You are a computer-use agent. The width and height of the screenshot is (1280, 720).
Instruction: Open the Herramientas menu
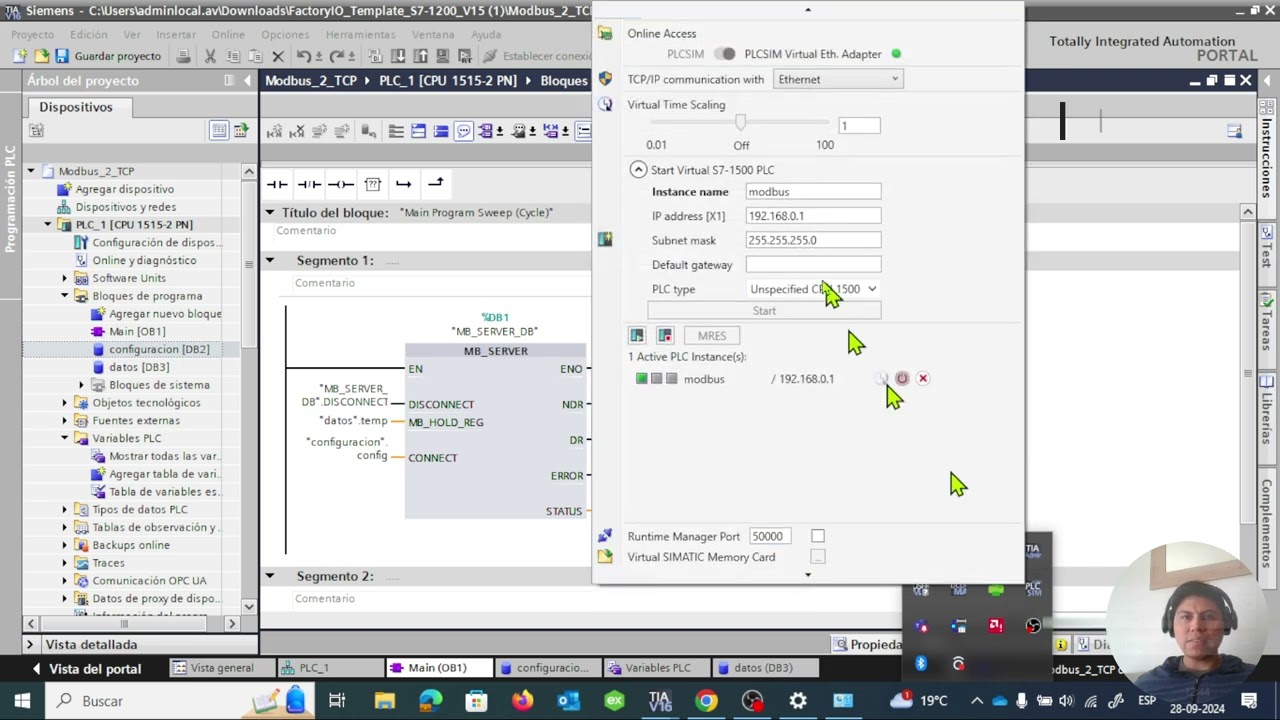pos(360,34)
